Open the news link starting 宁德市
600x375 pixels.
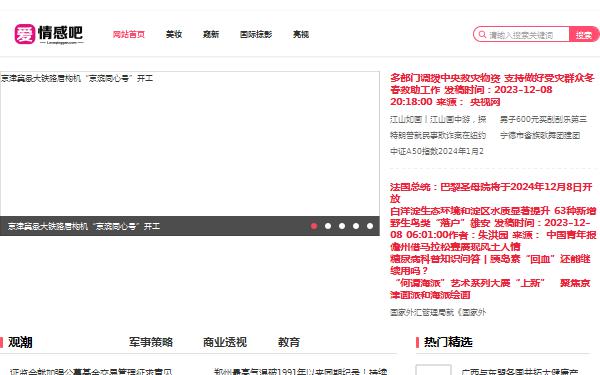tap(540, 135)
